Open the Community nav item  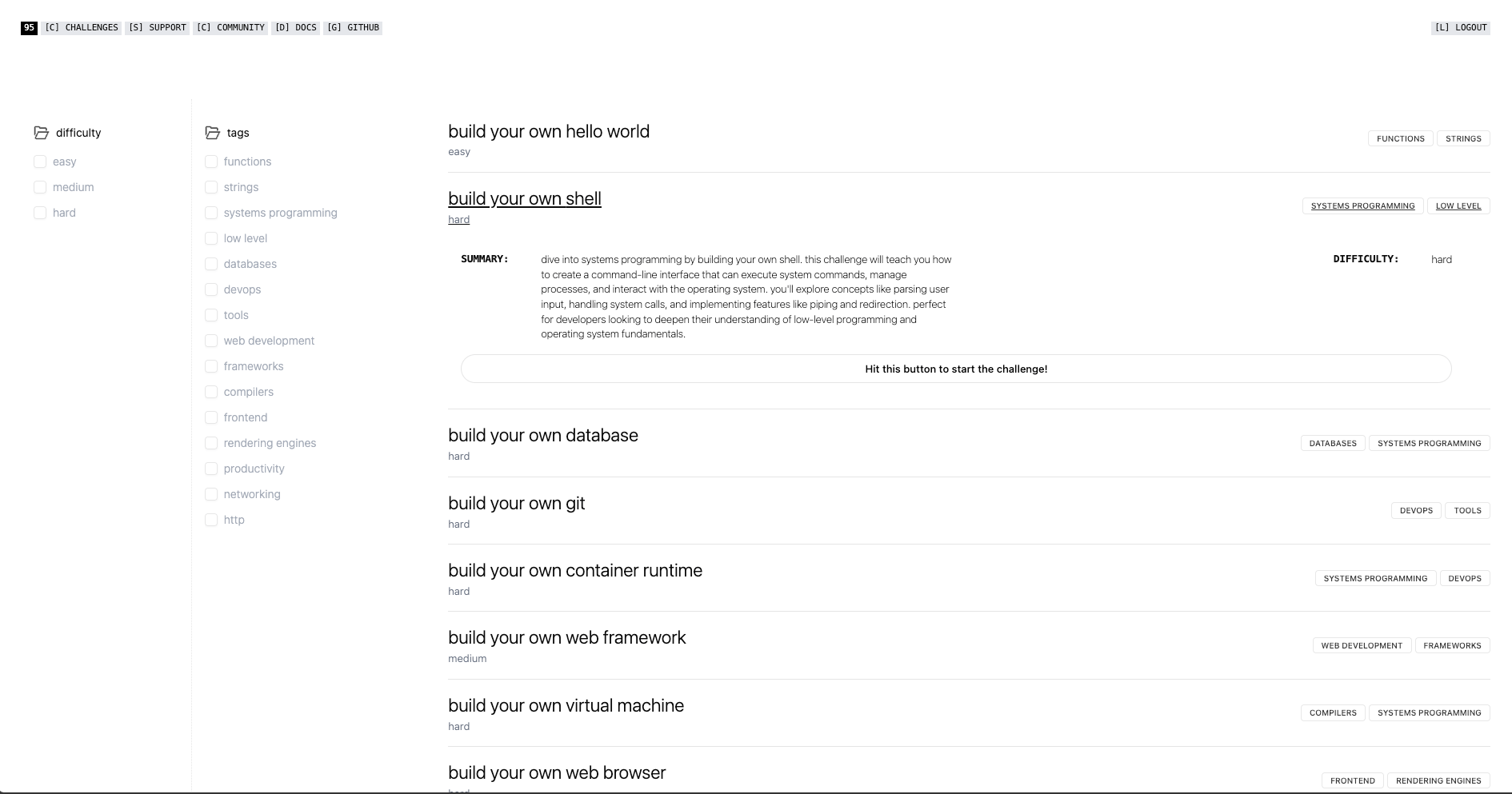pyautogui.click(x=230, y=28)
